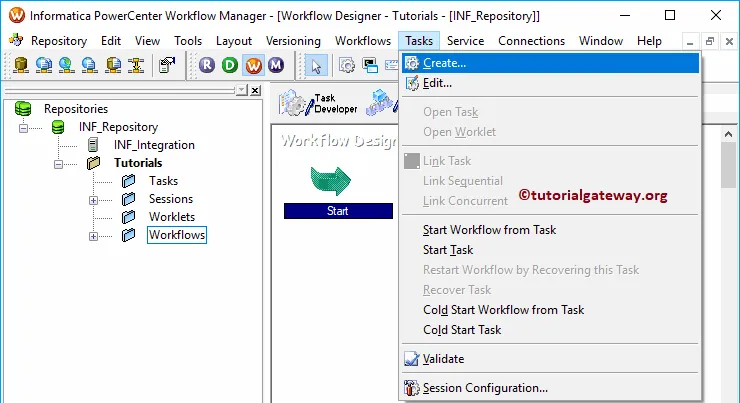Image resolution: width=740 pixels, height=403 pixels.
Task: Click the gear session task toolbar icon
Action: click(347, 65)
